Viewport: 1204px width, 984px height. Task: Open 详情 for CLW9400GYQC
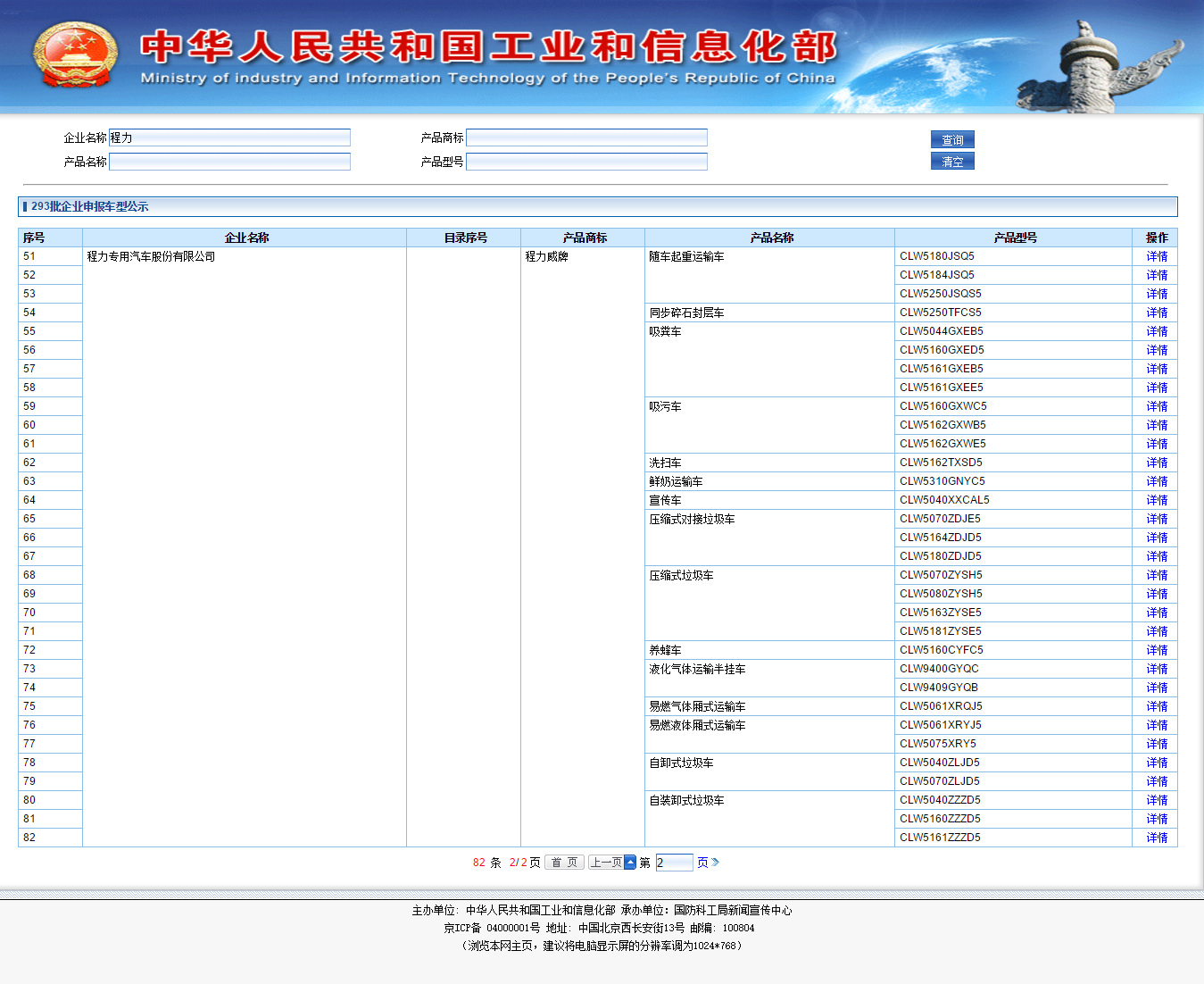(1157, 669)
